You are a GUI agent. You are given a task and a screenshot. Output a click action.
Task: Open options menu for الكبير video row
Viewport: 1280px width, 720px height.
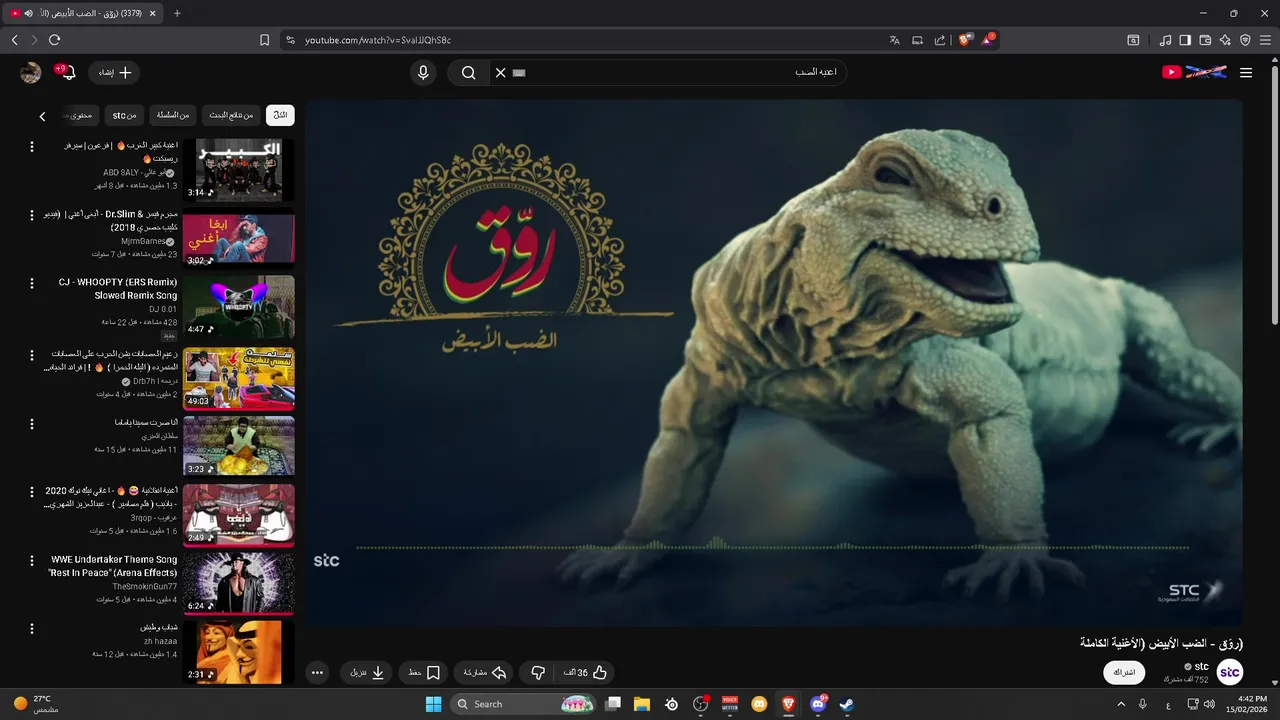[x=31, y=146]
